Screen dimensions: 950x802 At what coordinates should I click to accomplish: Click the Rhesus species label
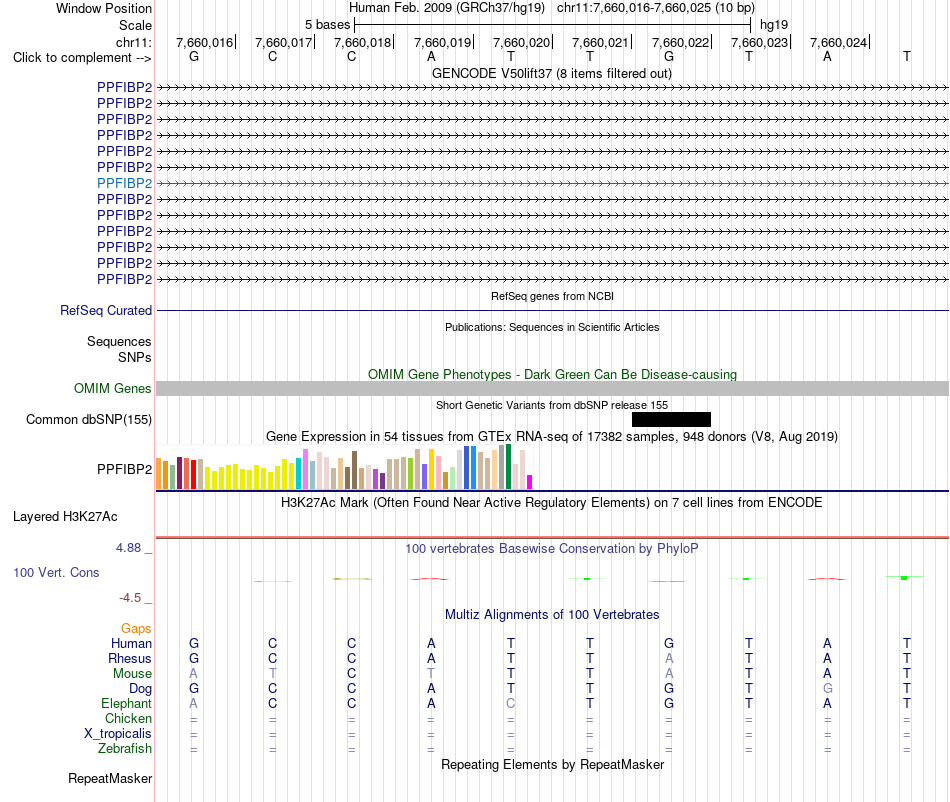130,658
